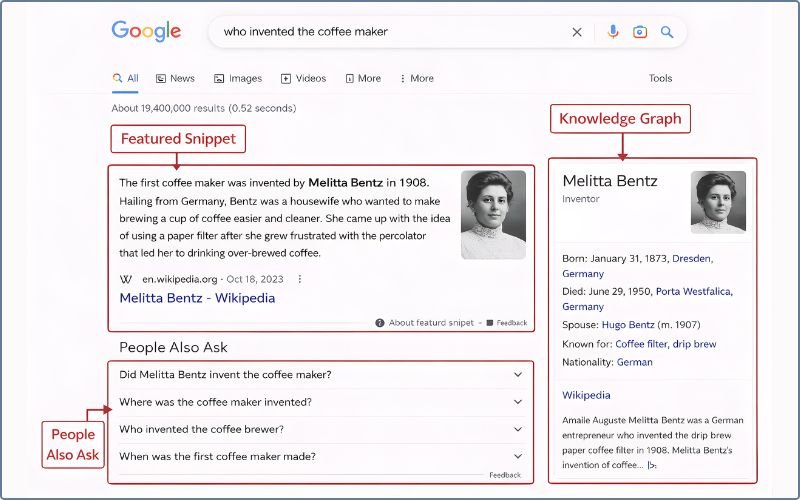Open the 'Melitta Bentz - Wikipedia' link
Screen dimensions: 800x500
click(197, 298)
